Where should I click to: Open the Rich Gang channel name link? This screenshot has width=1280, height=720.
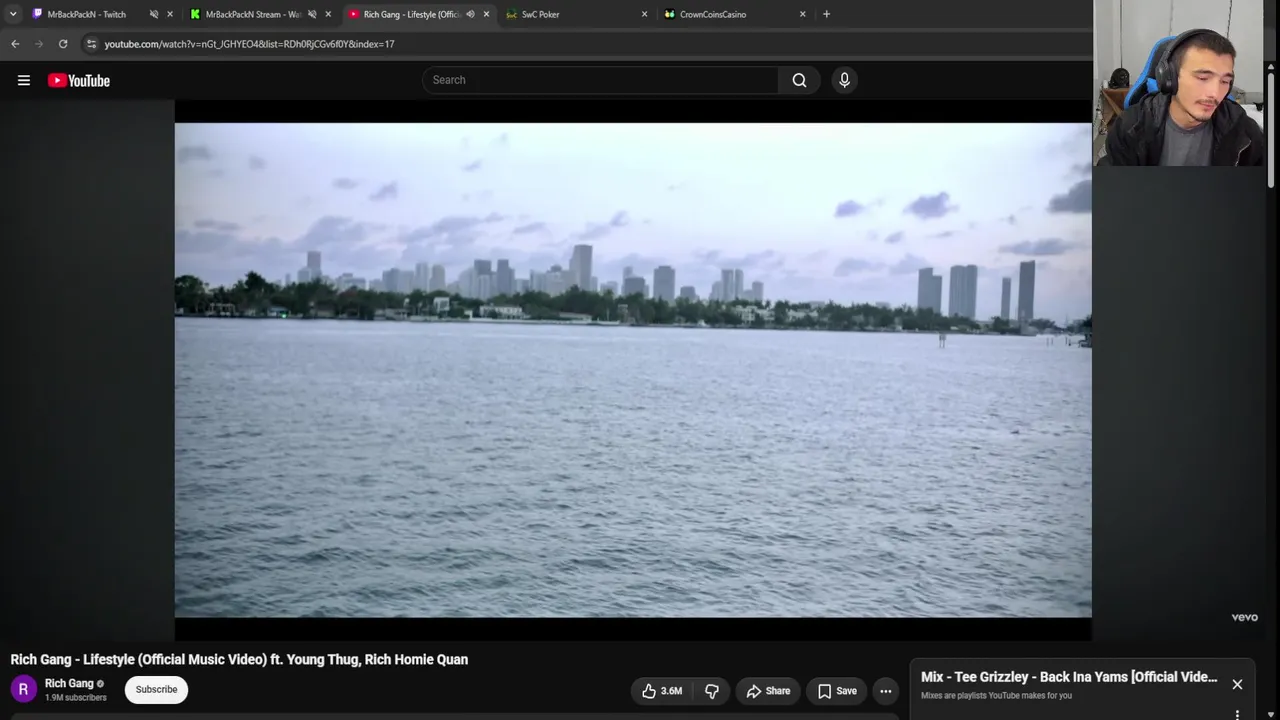[x=69, y=684]
